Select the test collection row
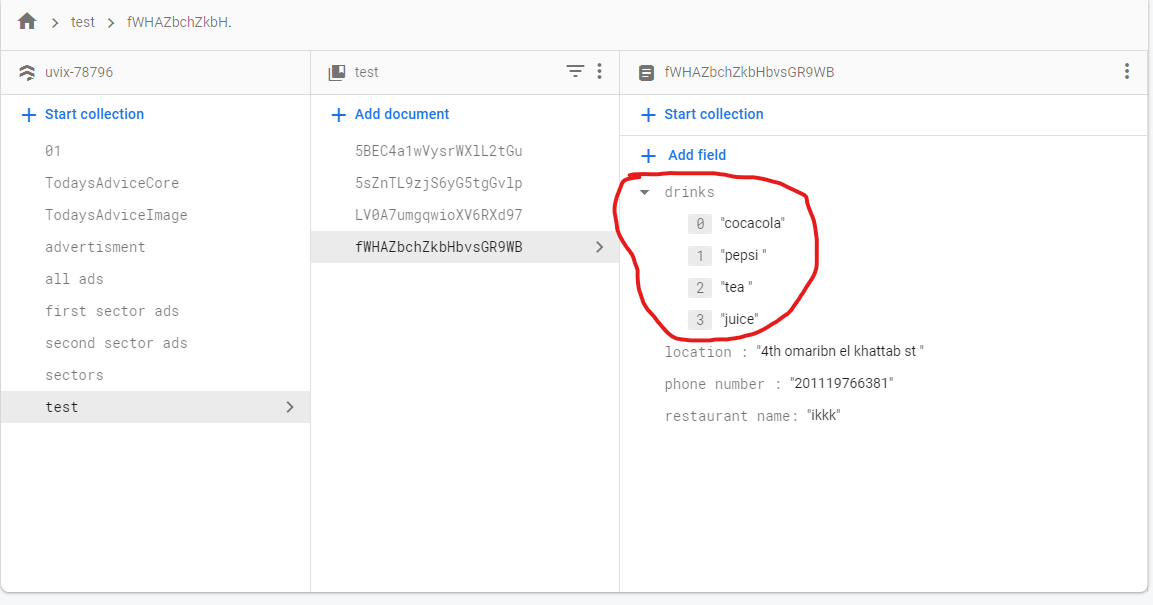This screenshot has height=605, width=1153. coord(155,407)
